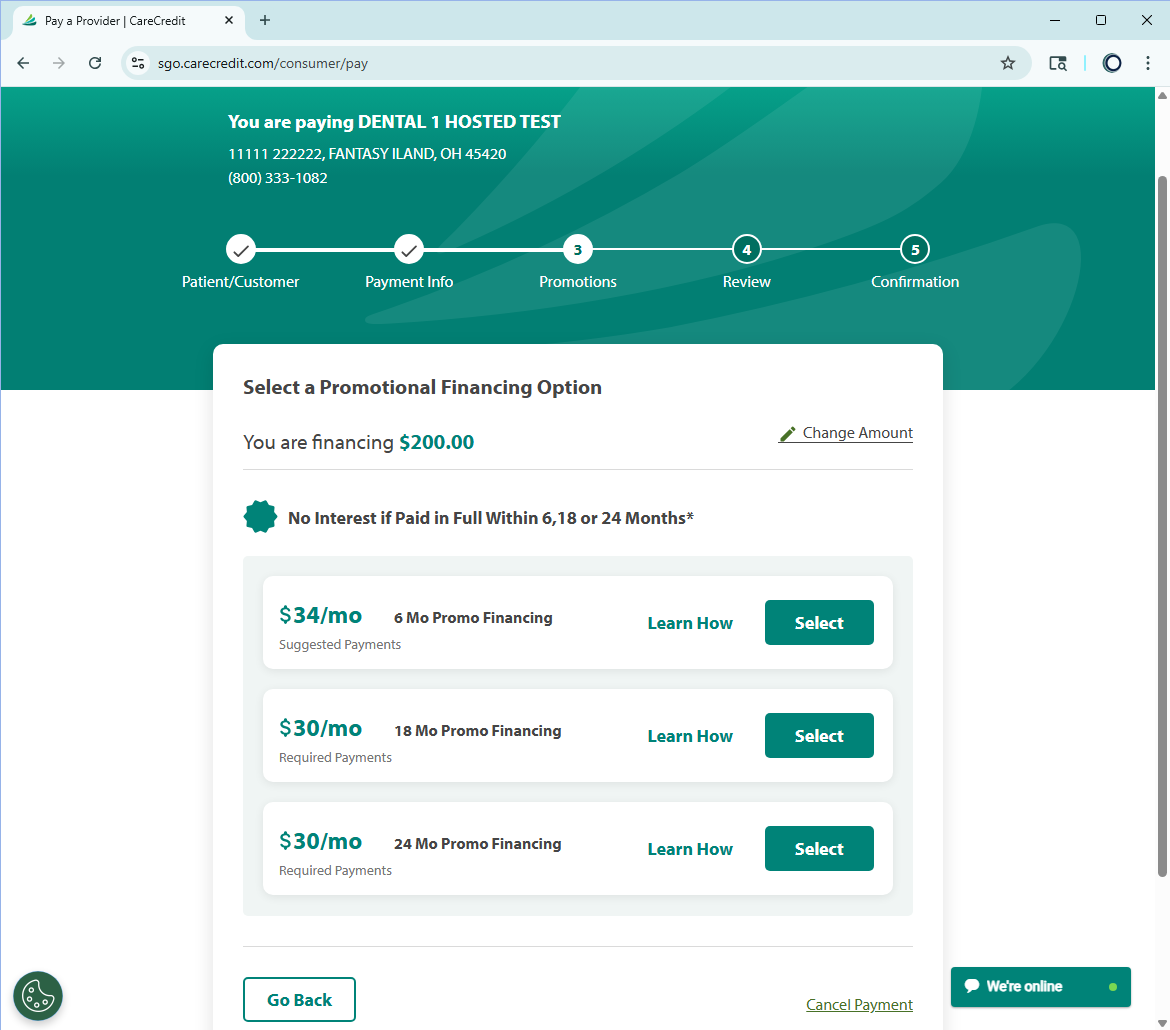Click the Review step 4 circle
Viewport: 1170px width, 1030px height.
click(746, 250)
